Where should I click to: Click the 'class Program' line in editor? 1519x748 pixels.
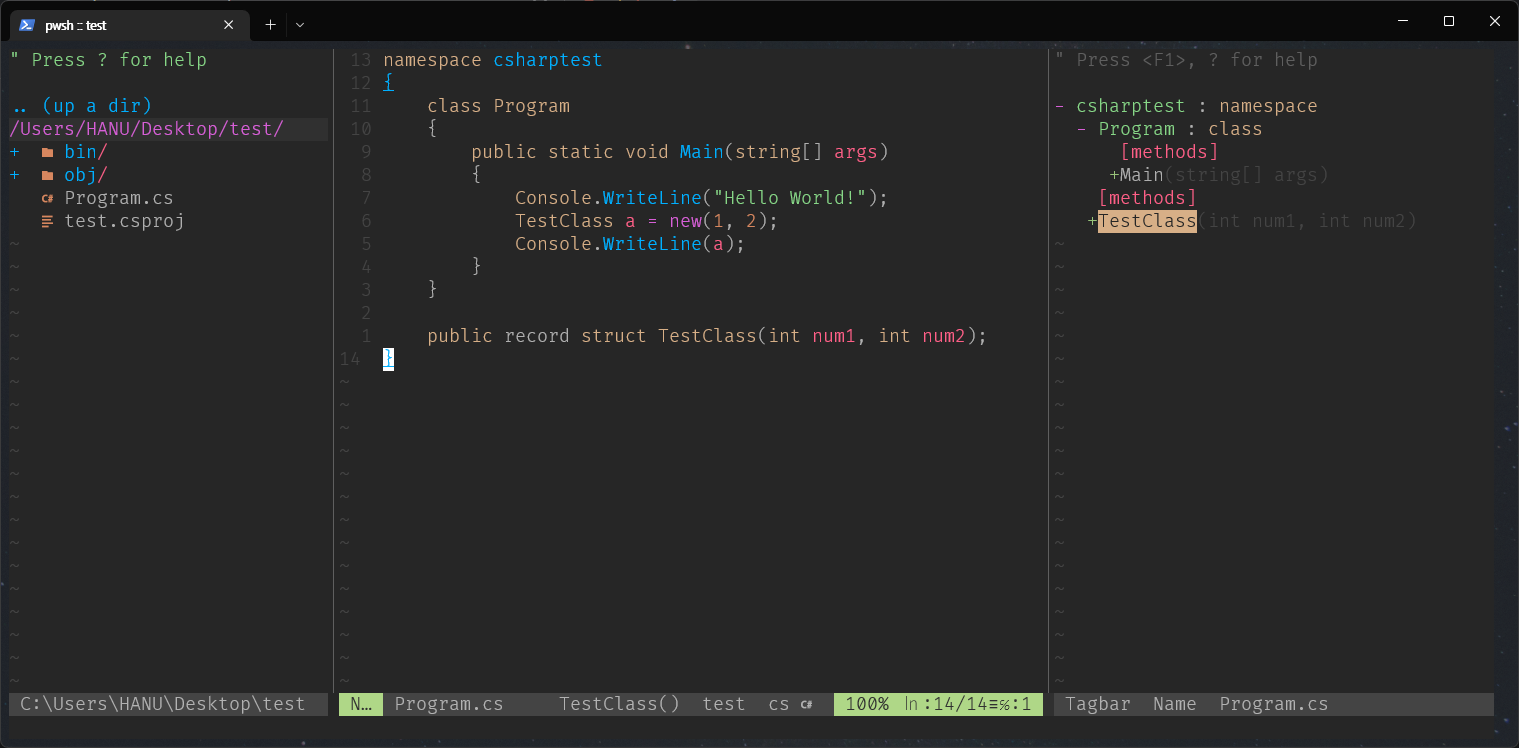coord(498,106)
